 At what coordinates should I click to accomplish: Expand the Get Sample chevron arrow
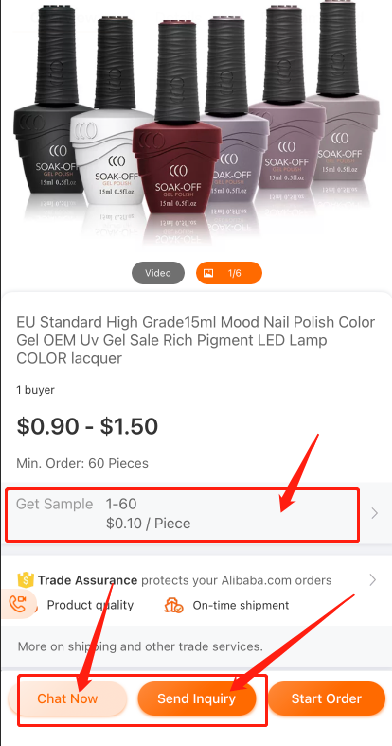pyautogui.click(x=374, y=513)
